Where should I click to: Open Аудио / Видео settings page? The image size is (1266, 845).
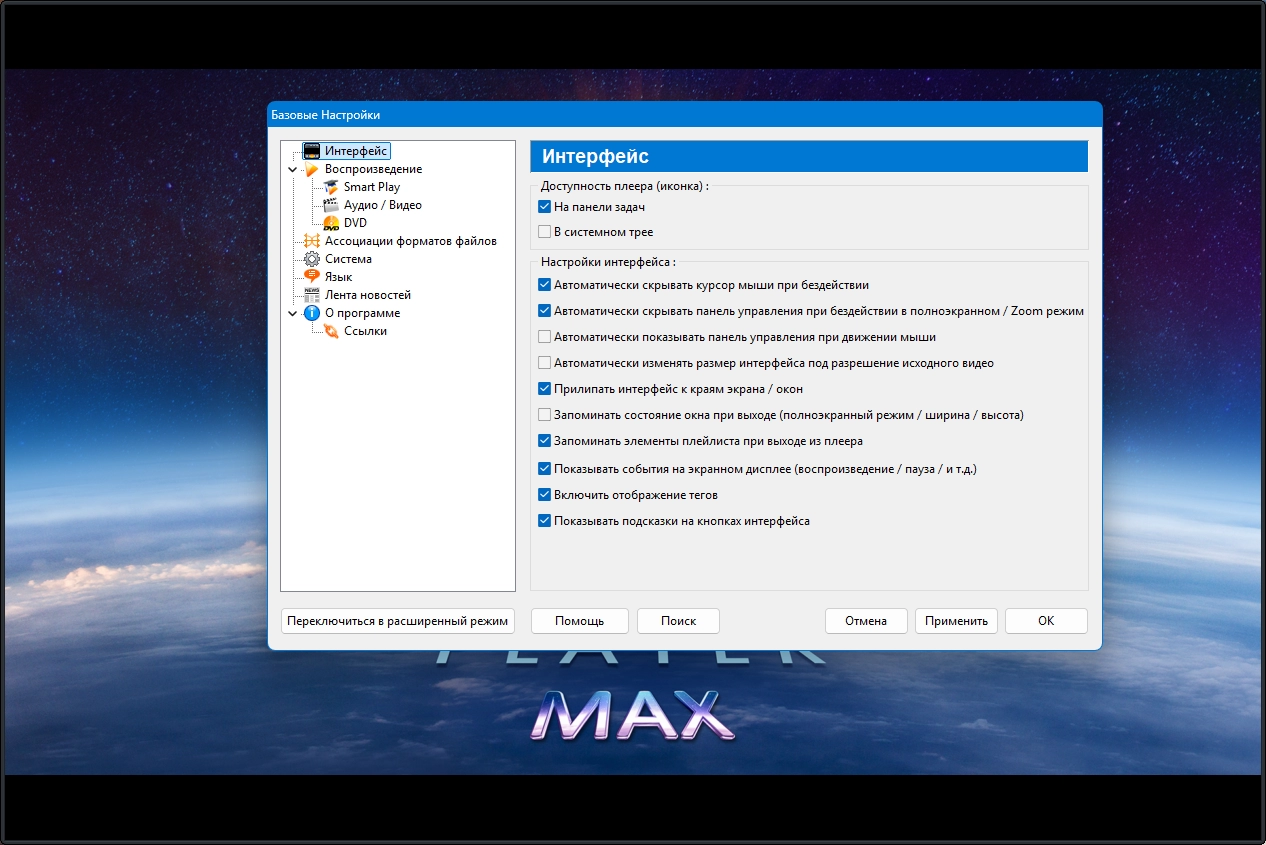(x=383, y=205)
